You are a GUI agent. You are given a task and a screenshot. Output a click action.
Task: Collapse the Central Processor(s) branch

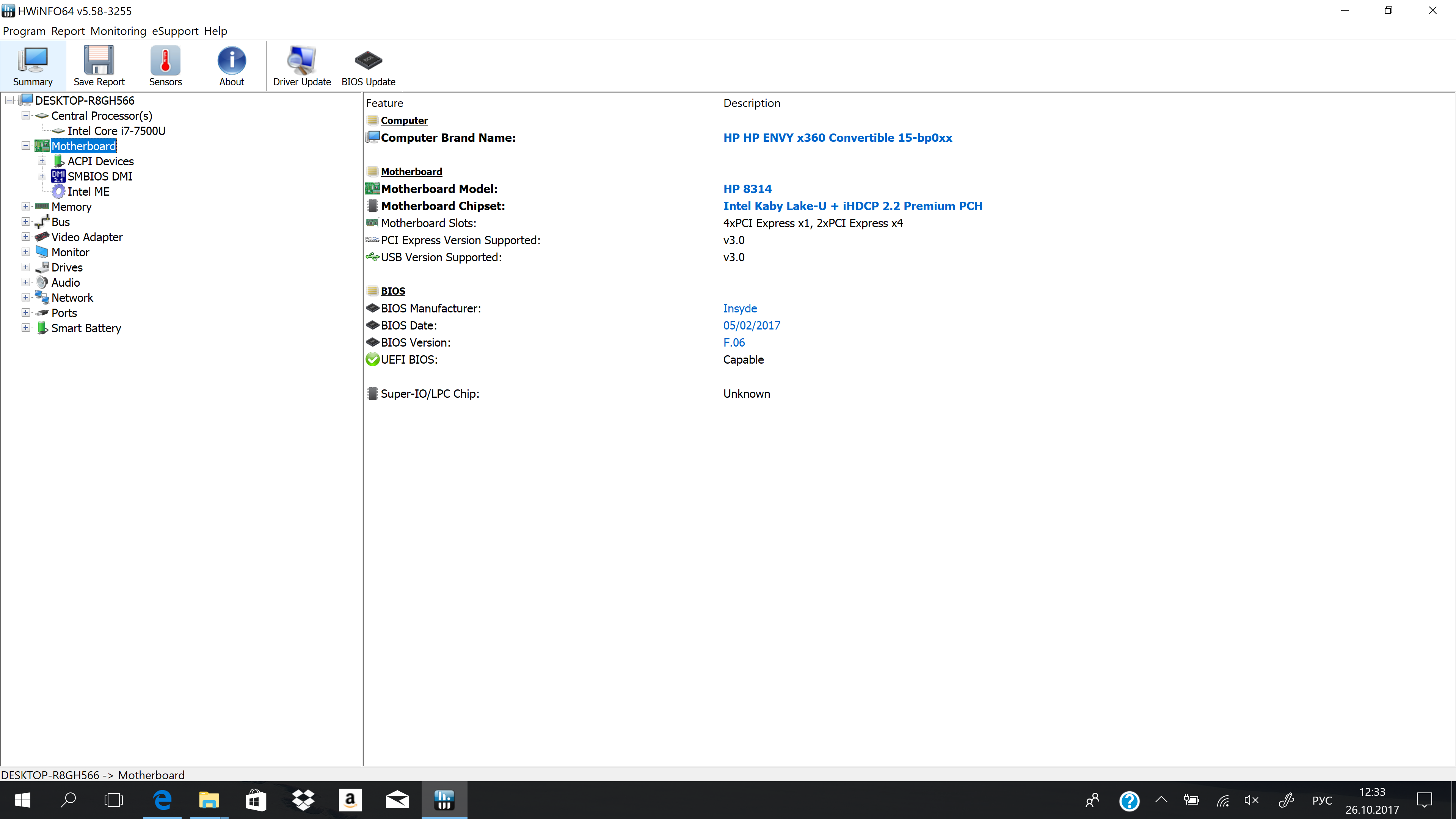[x=25, y=115]
